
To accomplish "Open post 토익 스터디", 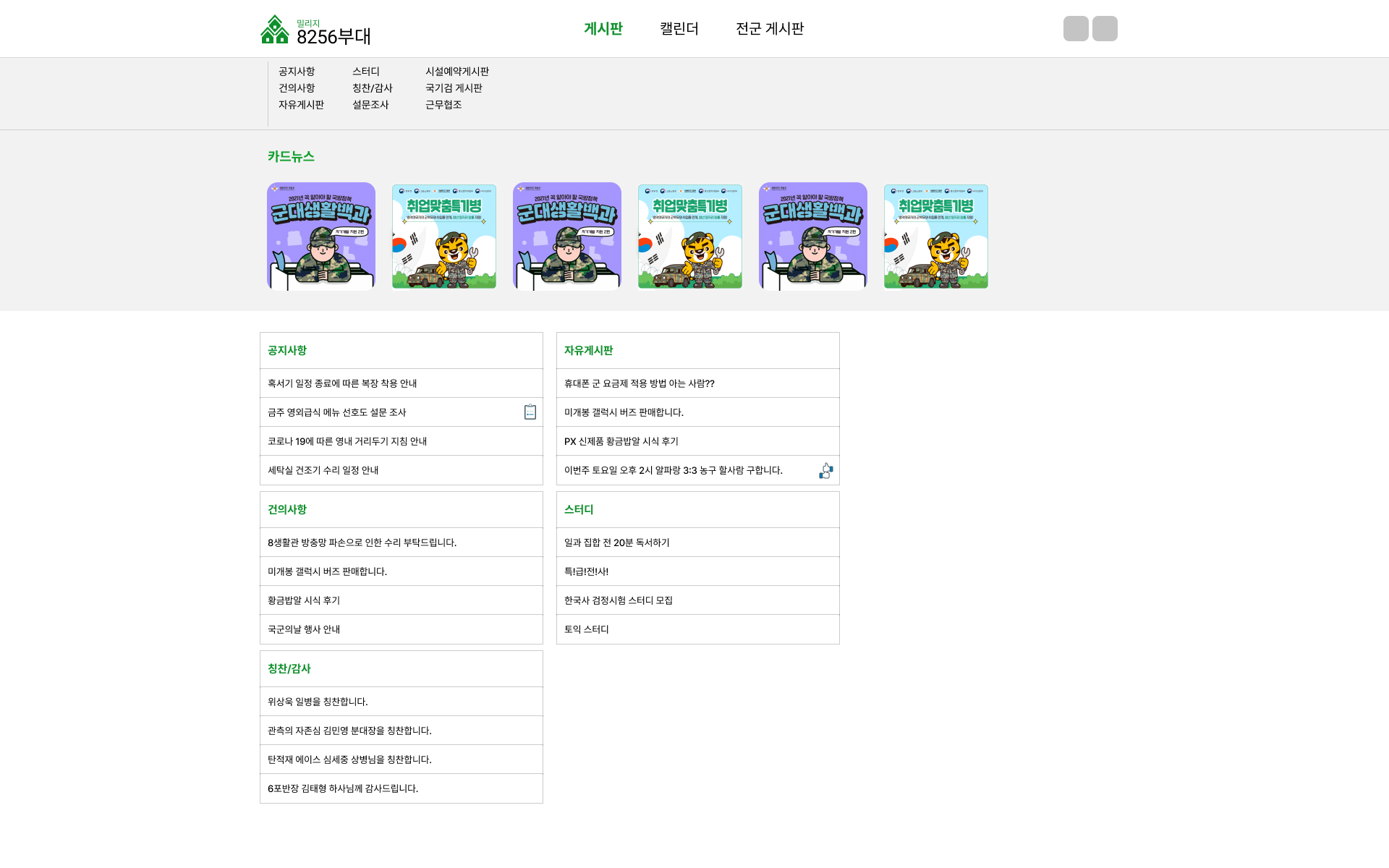I will (x=698, y=629).
